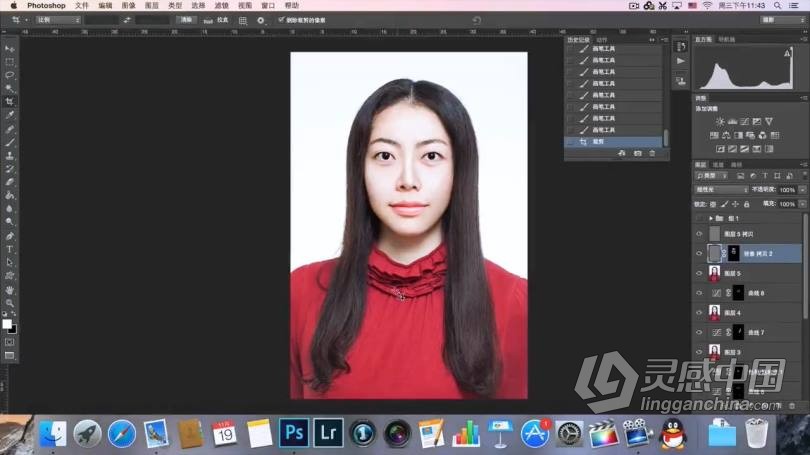
Task: Click foreground color swatch
Action: click(x=7, y=324)
